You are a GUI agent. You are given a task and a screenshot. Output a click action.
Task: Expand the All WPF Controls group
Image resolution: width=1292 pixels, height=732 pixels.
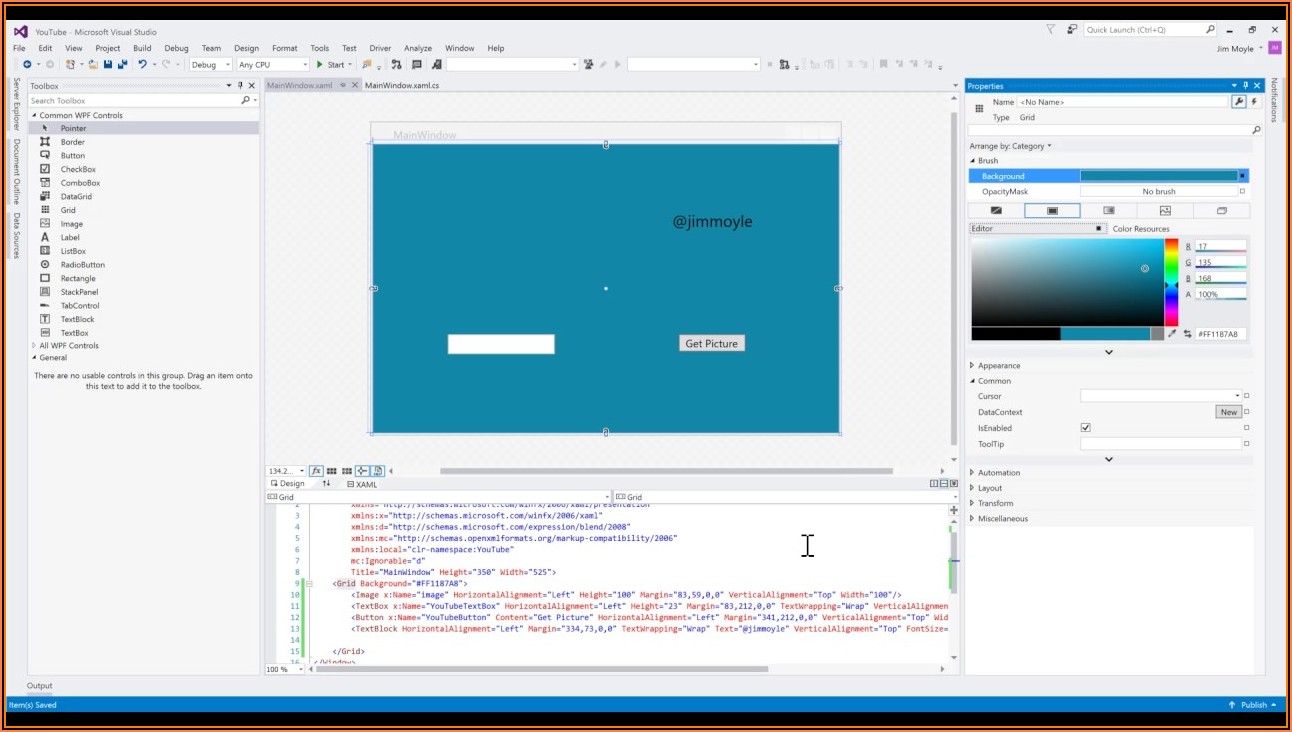click(x=68, y=346)
